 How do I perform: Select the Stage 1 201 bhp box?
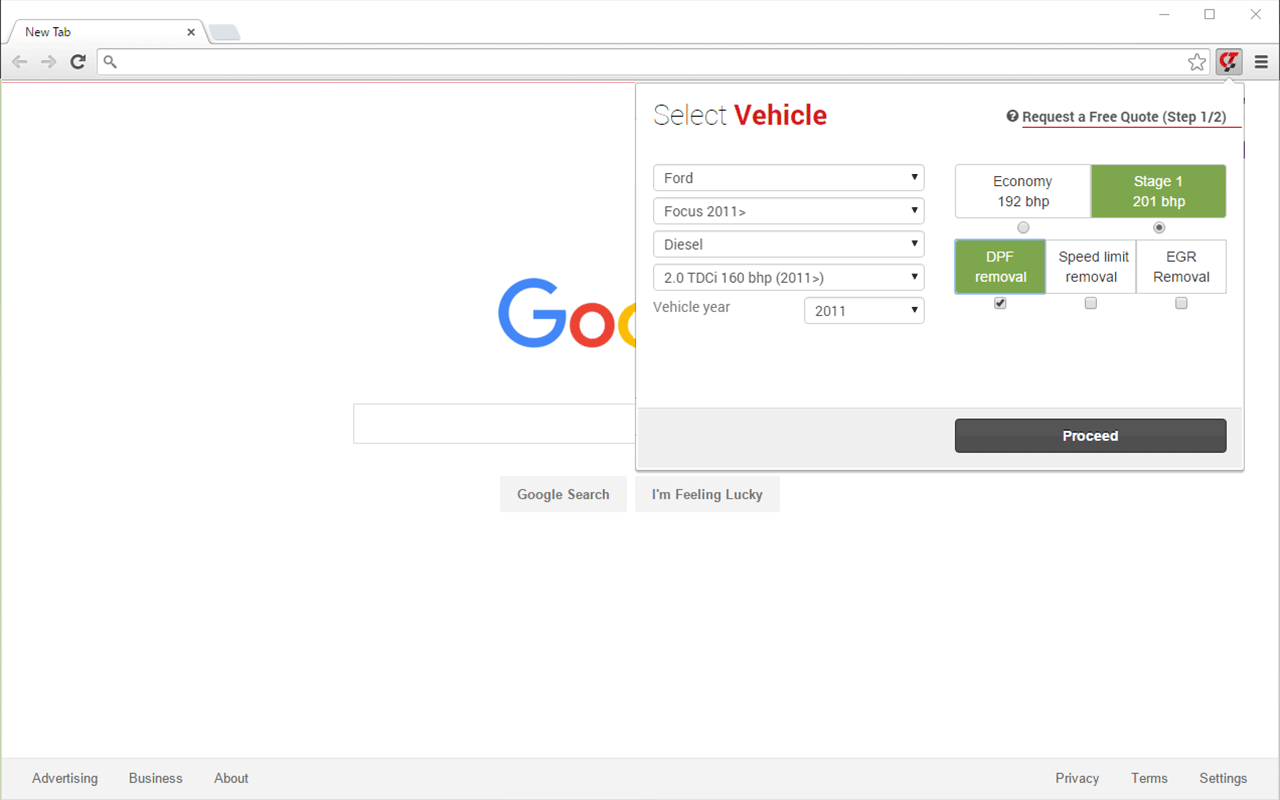coord(1158,191)
